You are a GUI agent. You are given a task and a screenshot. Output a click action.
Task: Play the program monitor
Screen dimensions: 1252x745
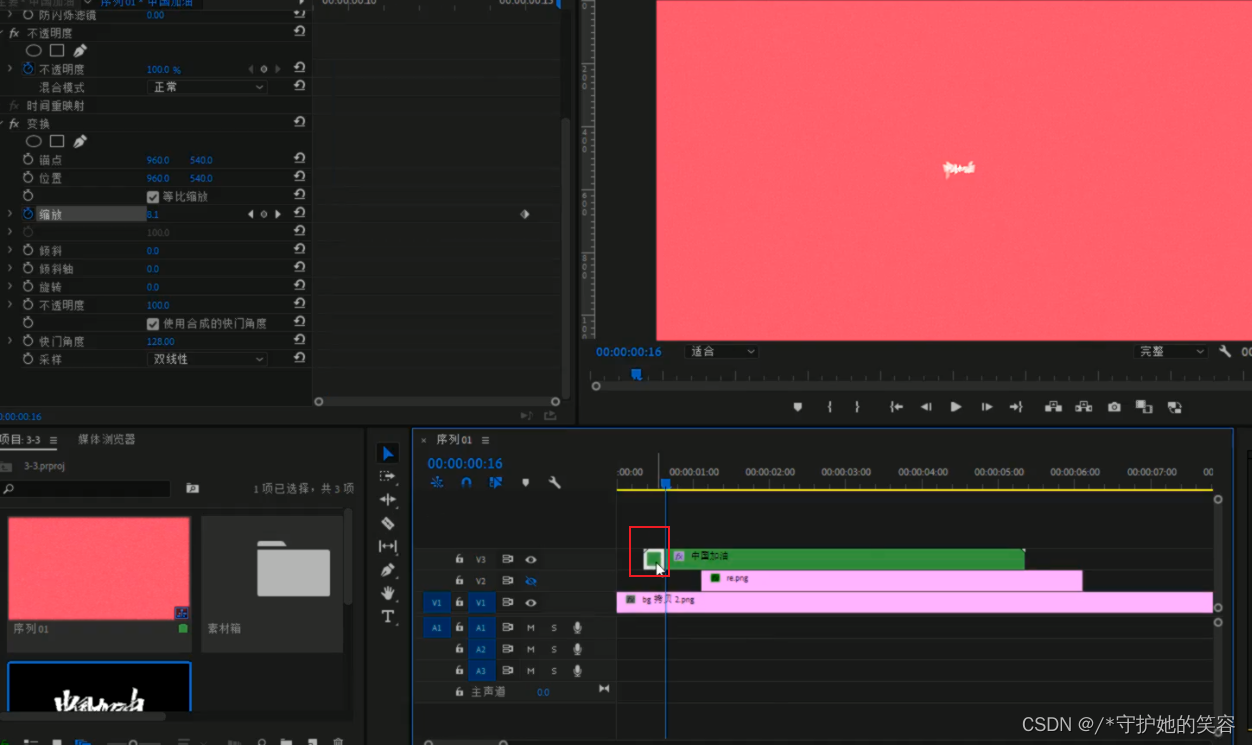tap(956, 407)
